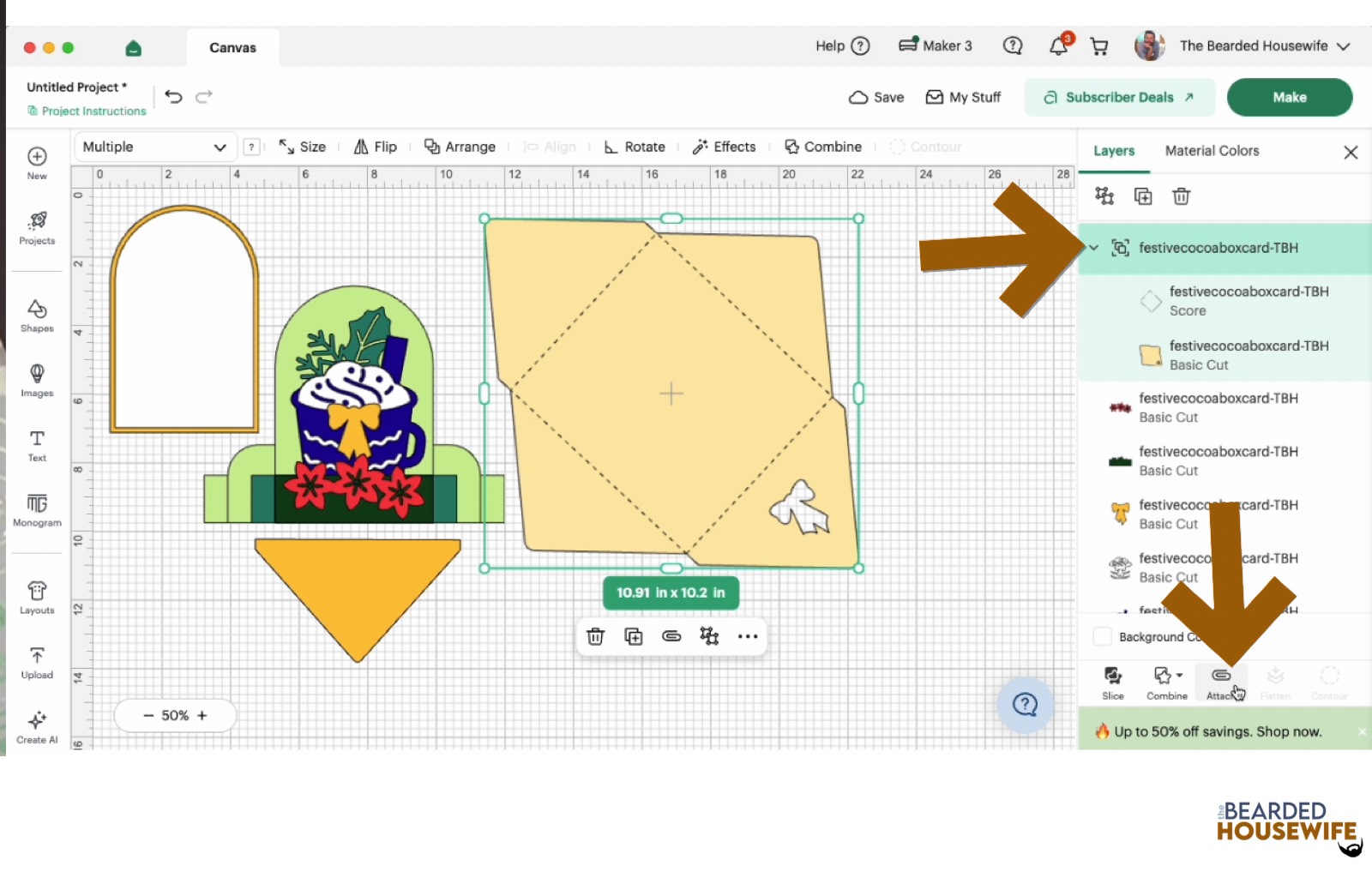This screenshot has width=1372, height=872.
Task: Open the Arrange options
Action: (460, 147)
